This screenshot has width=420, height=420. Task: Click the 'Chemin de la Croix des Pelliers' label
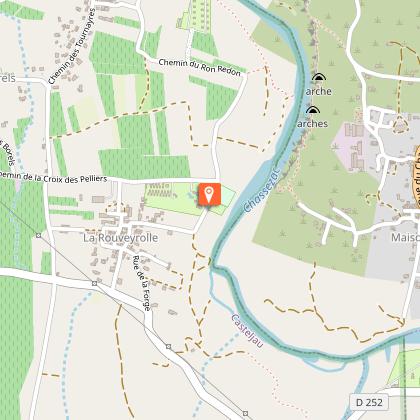[x=53, y=177]
